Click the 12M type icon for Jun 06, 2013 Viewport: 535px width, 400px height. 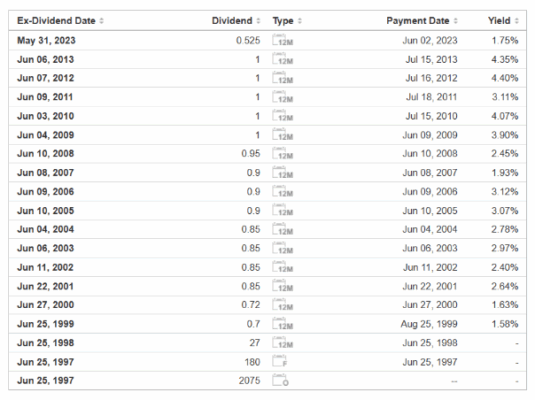pyautogui.click(x=283, y=59)
